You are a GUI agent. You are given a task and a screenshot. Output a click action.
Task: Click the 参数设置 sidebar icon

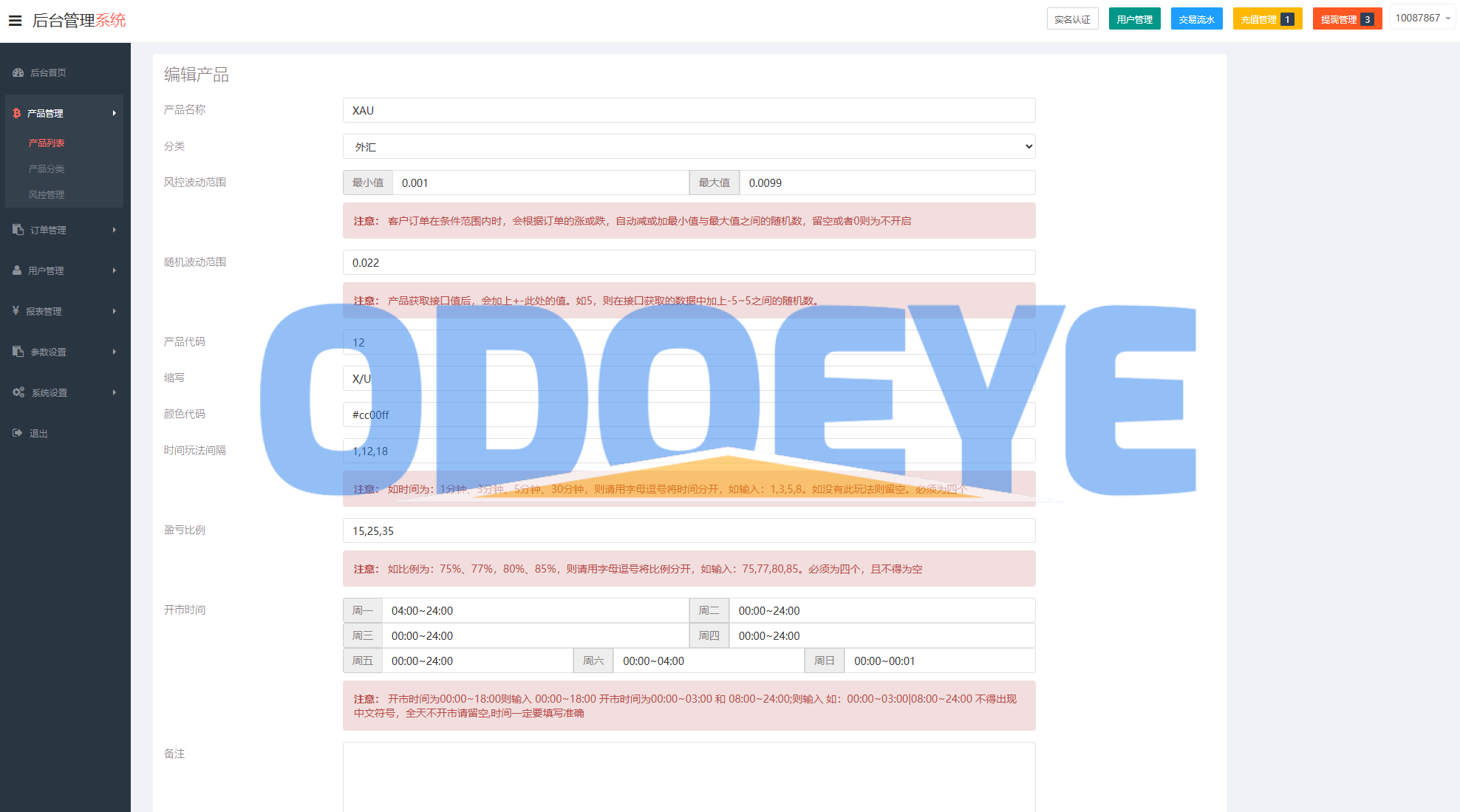(x=18, y=352)
